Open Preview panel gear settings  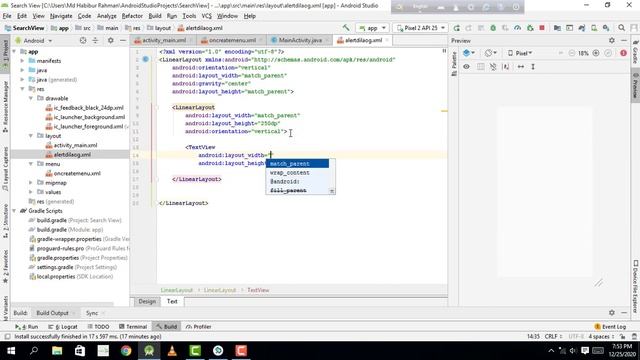tap(611, 40)
